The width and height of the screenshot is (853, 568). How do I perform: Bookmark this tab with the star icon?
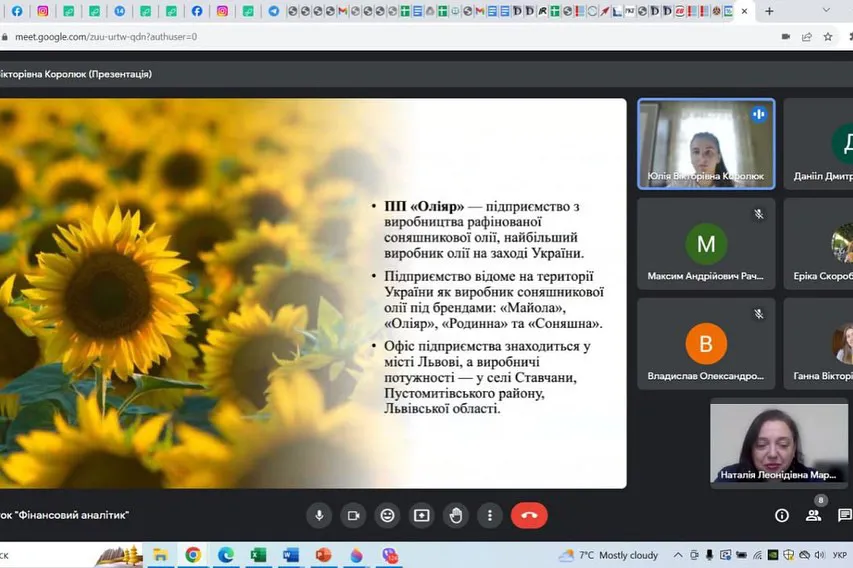pos(828,36)
